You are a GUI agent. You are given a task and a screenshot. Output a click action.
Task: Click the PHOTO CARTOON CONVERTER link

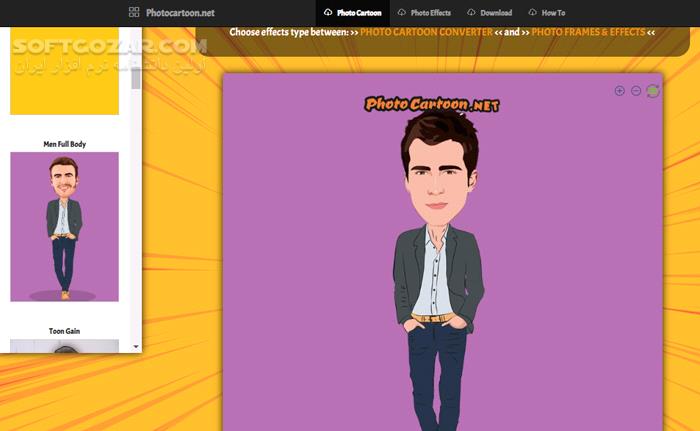tap(426, 32)
